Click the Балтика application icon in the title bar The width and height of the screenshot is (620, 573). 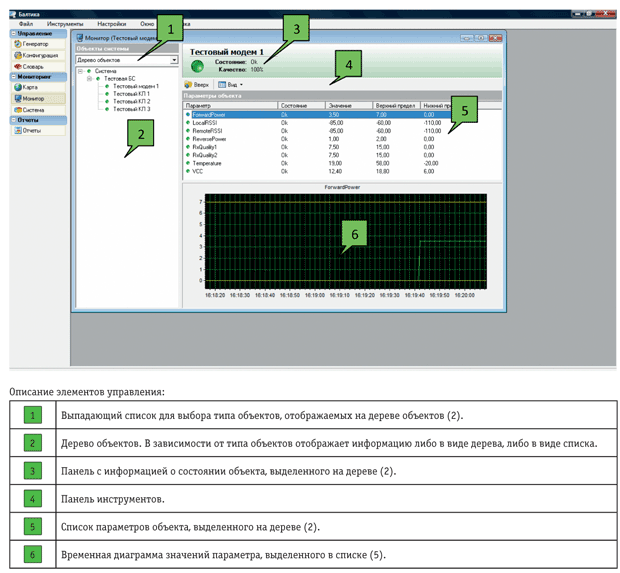14,14
